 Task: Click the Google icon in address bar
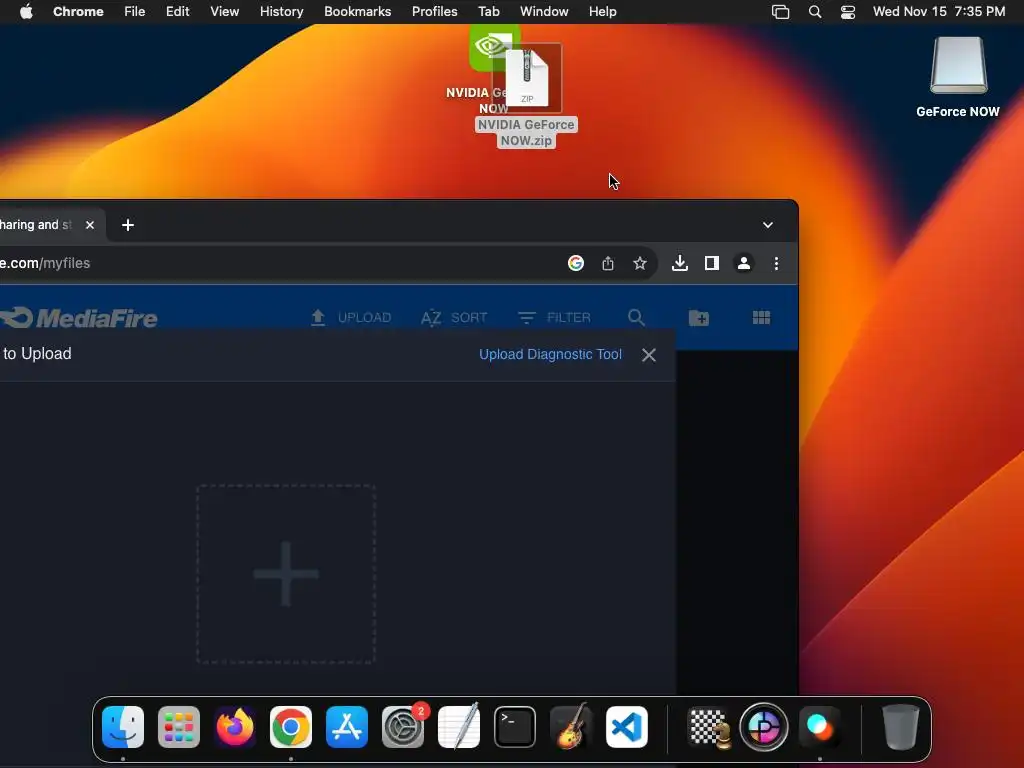[575, 263]
